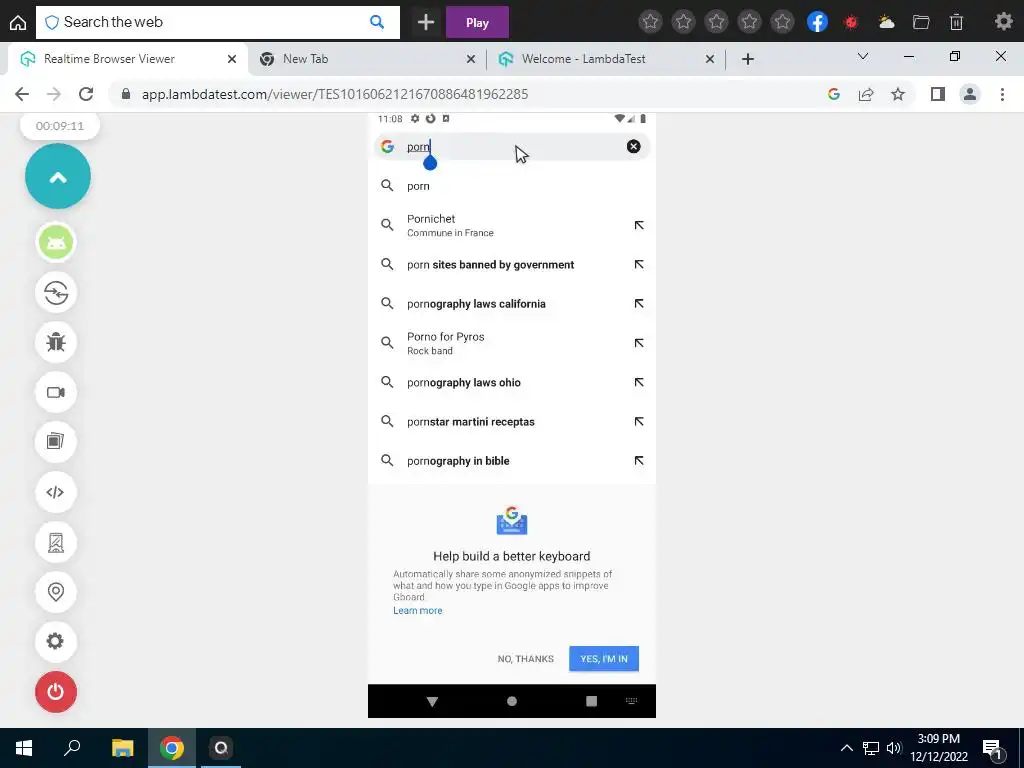
Task: Share the page using the share icon
Action: point(866,94)
